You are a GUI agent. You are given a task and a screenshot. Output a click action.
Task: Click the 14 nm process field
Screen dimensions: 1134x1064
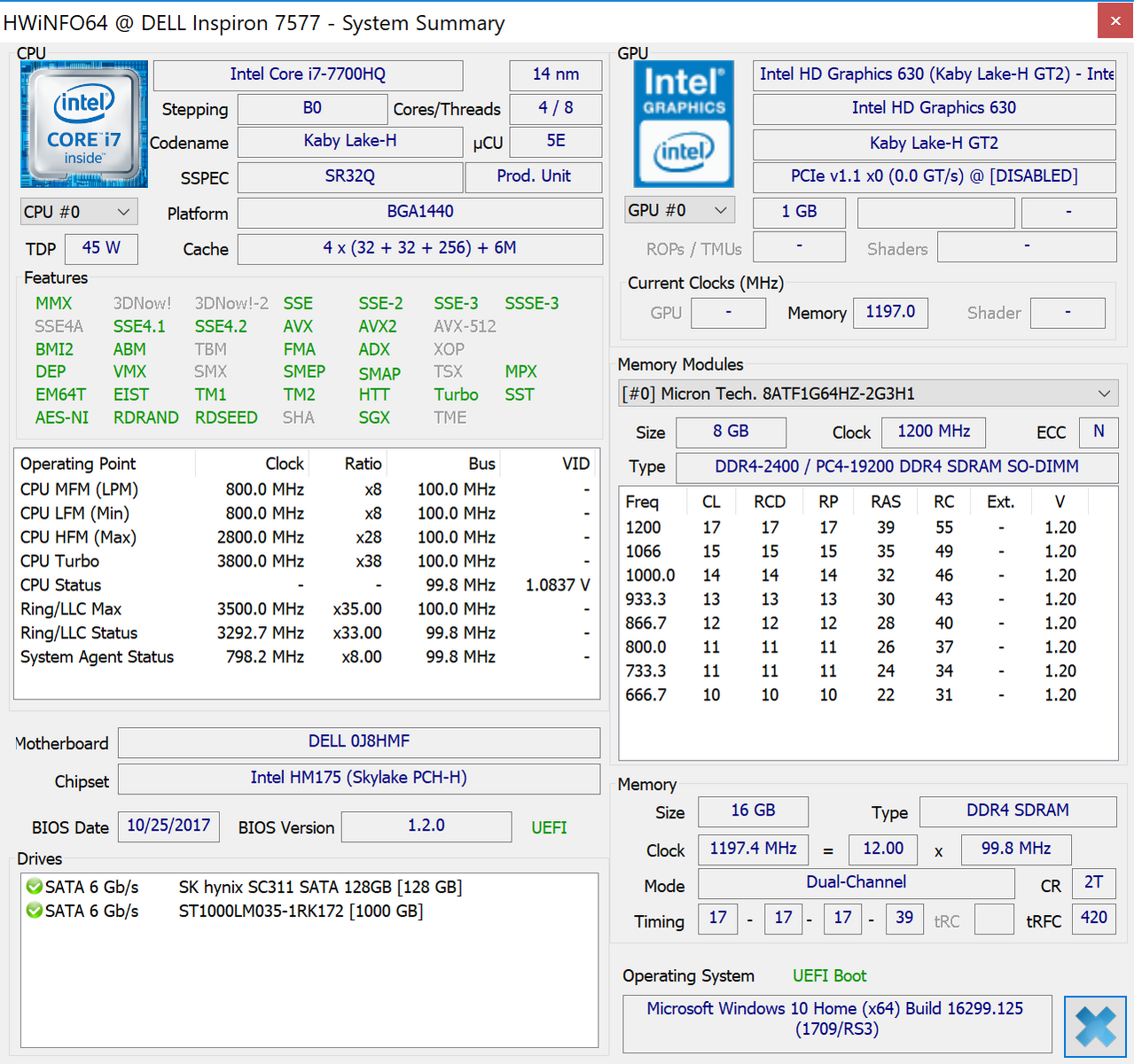(x=556, y=74)
